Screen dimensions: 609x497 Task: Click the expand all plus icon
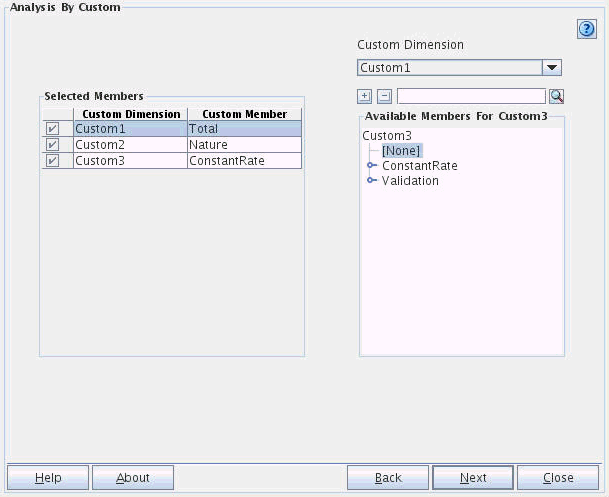(x=365, y=96)
